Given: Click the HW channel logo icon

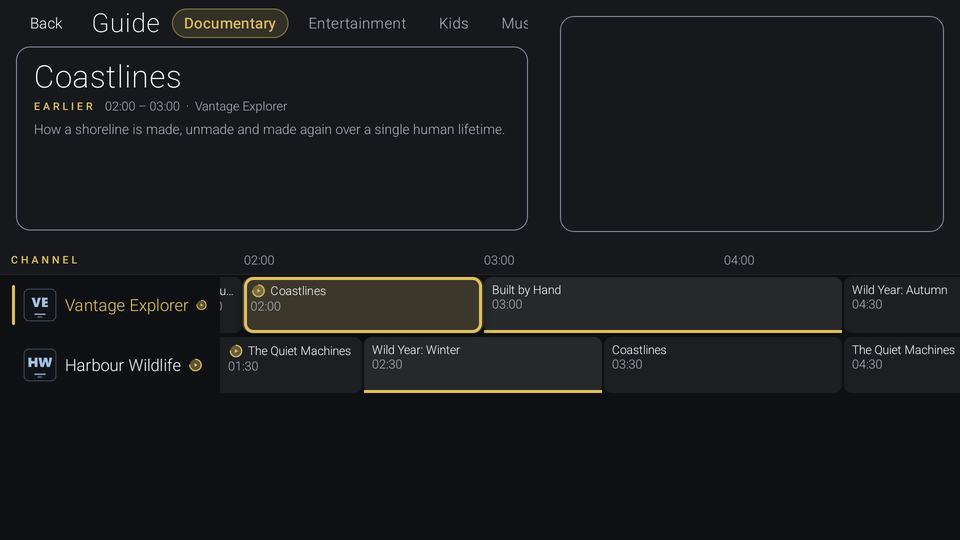Looking at the screenshot, I should coord(40,365).
